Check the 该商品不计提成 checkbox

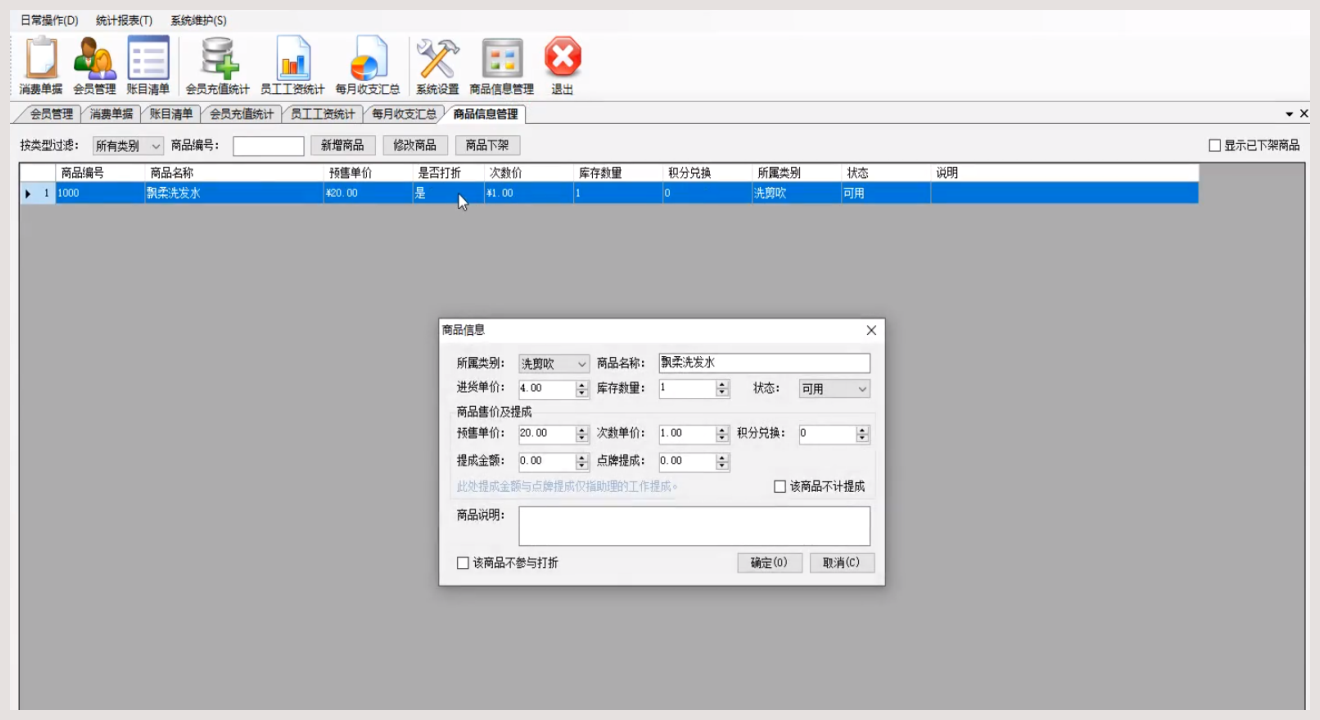(780, 487)
